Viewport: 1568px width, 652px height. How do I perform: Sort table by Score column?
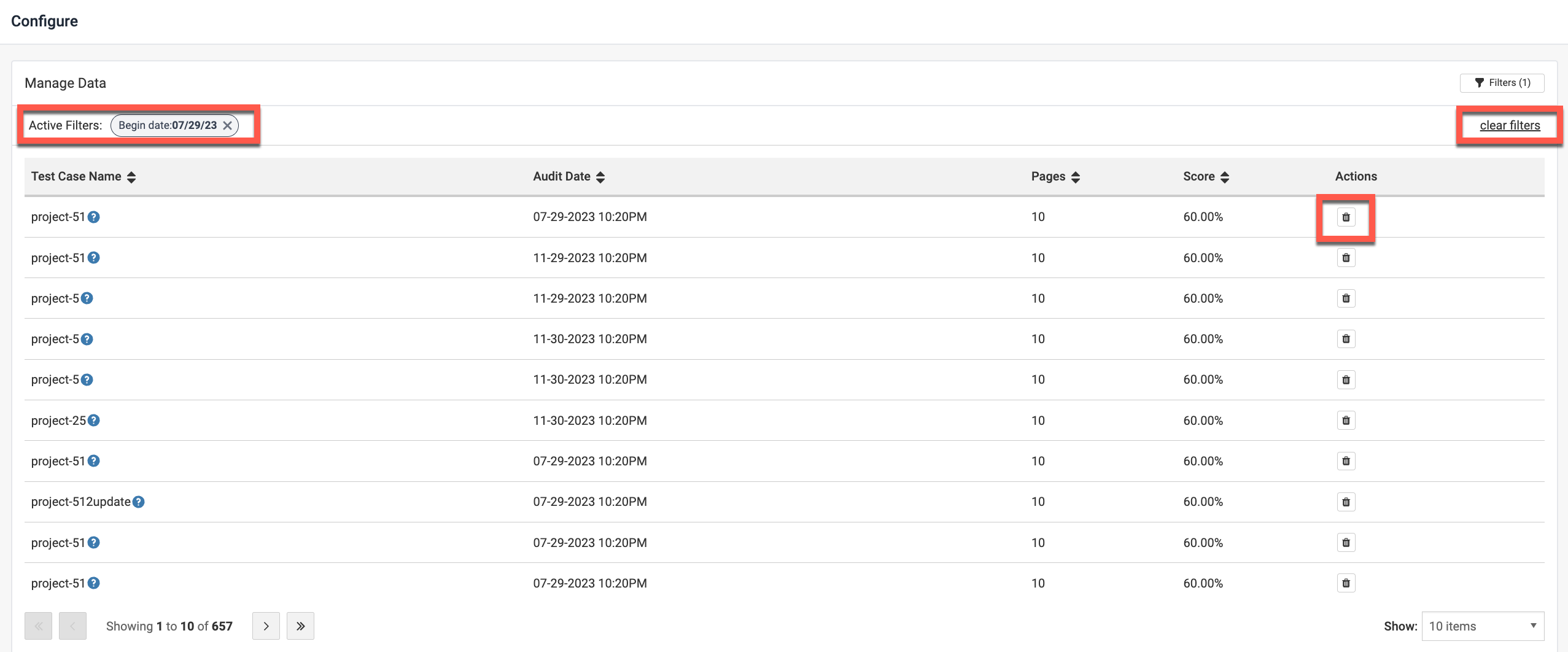[1225, 177]
